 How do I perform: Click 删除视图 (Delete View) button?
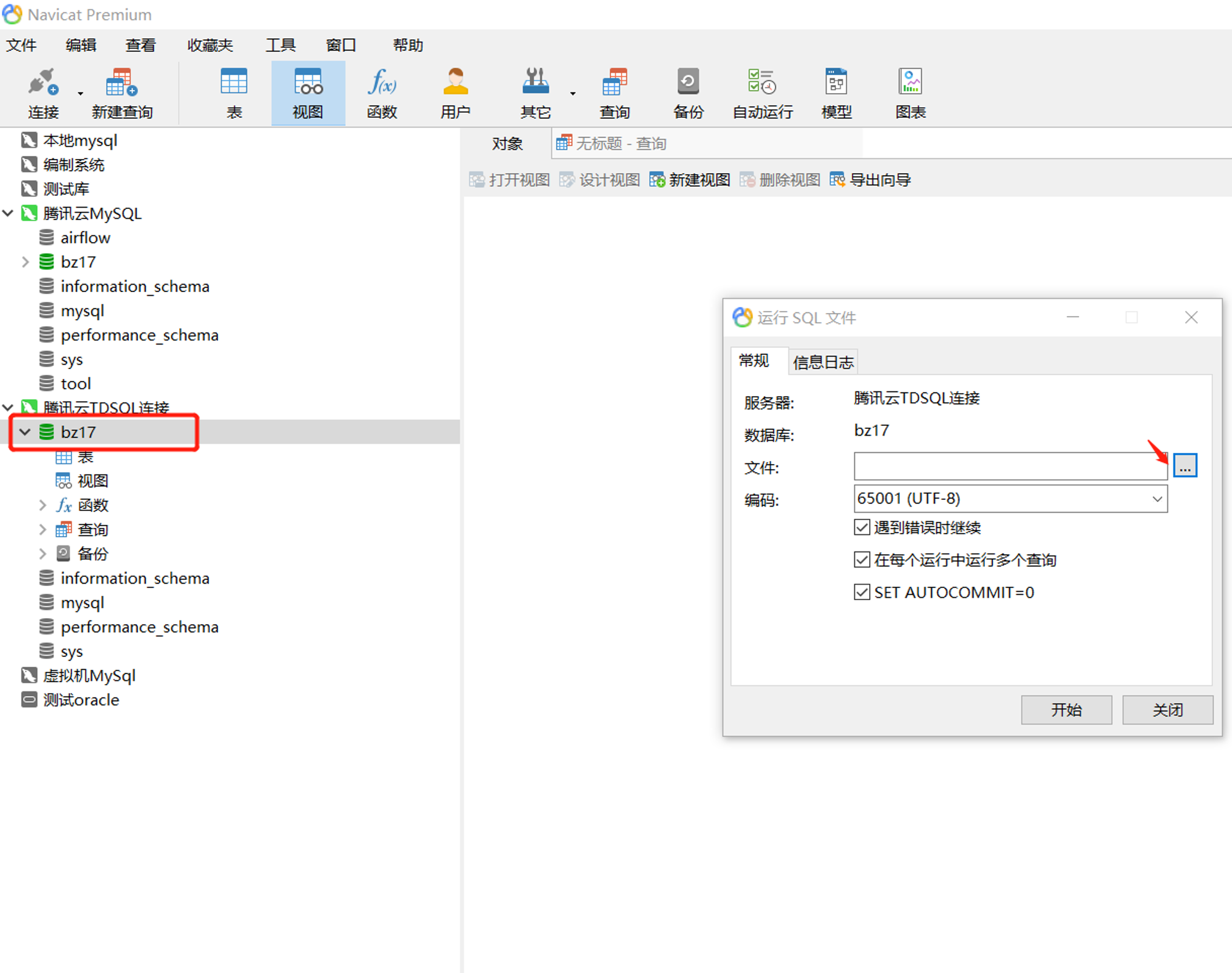coord(779,180)
